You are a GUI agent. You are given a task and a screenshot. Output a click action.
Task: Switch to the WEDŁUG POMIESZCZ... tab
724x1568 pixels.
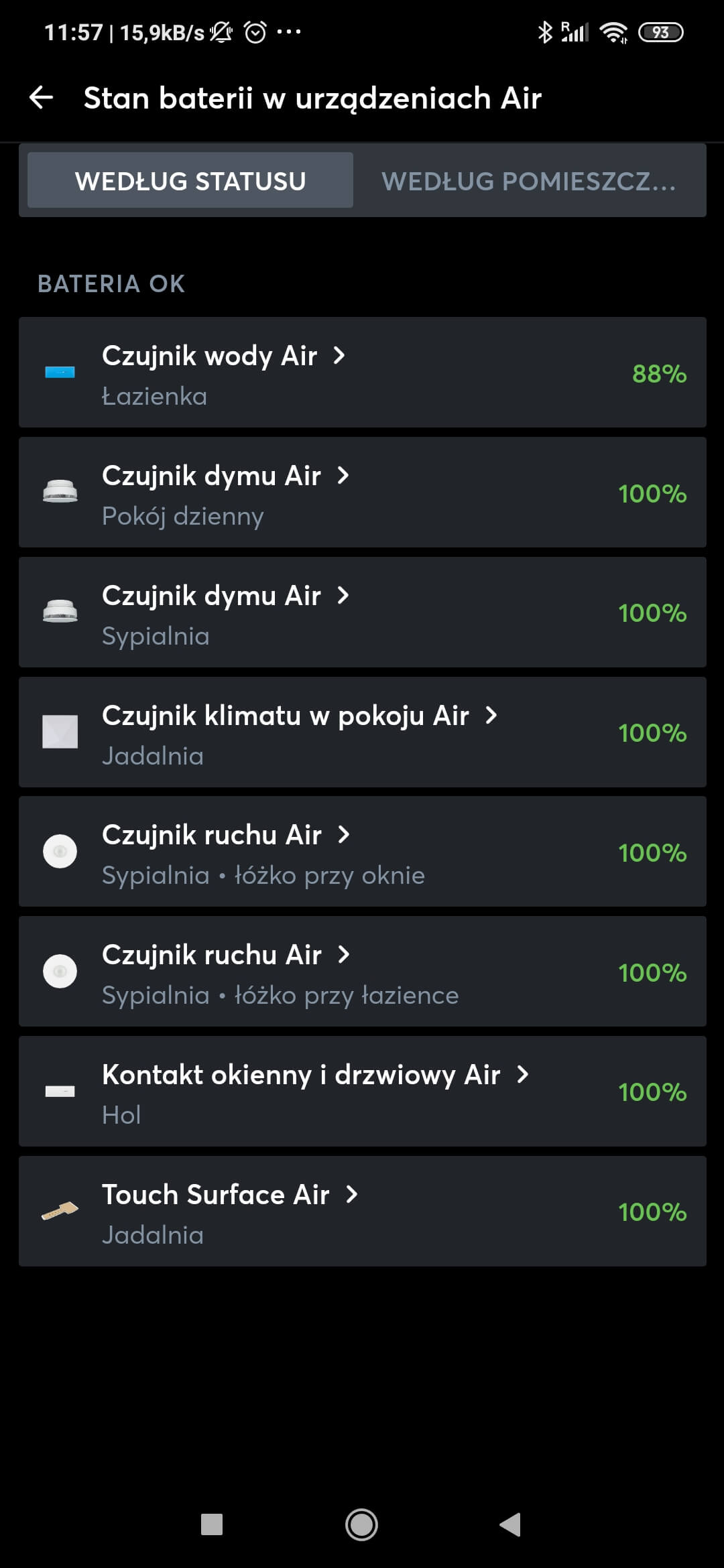point(529,181)
